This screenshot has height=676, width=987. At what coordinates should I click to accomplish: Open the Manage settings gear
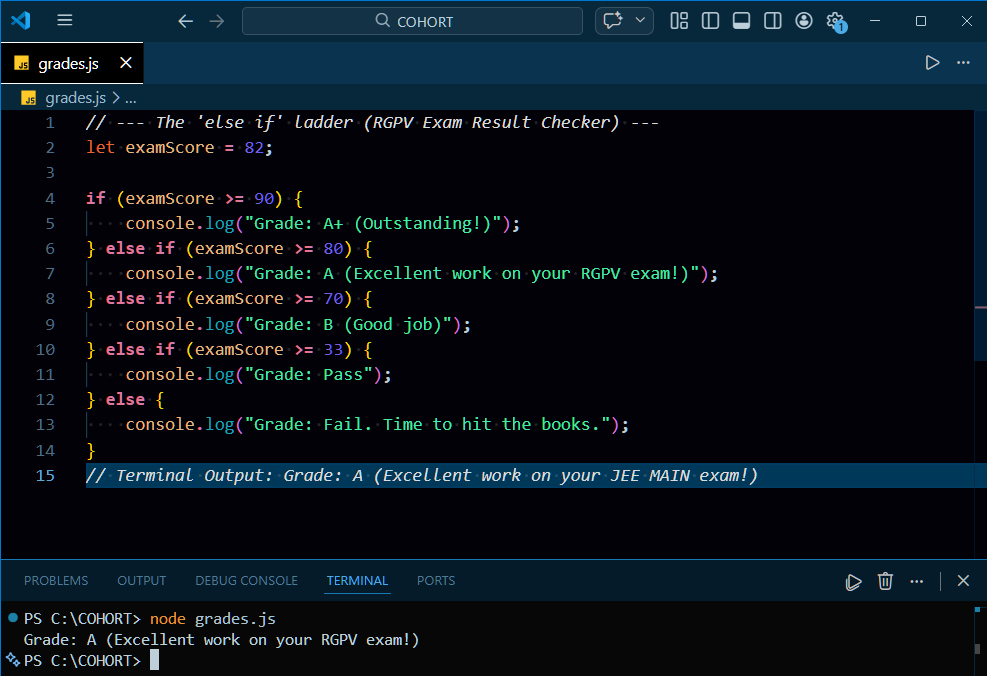pos(835,21)
